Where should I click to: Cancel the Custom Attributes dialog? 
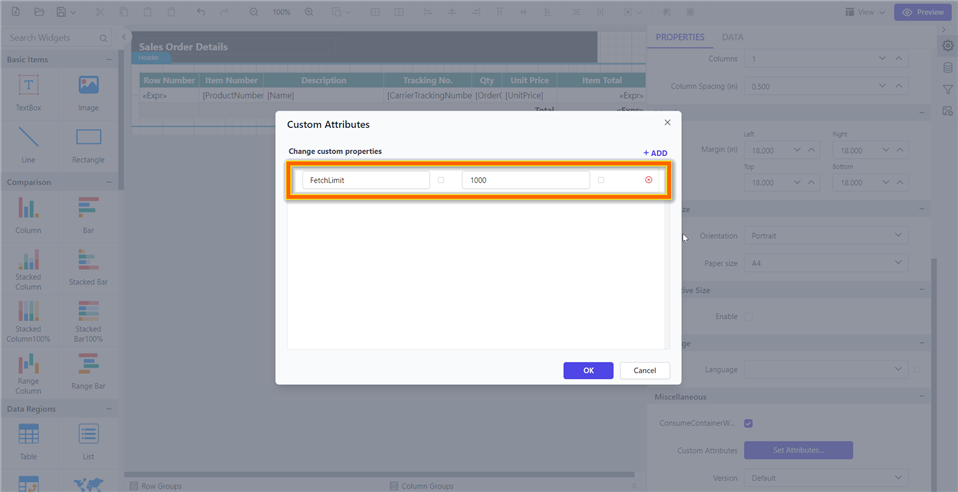tap(645, 370)
